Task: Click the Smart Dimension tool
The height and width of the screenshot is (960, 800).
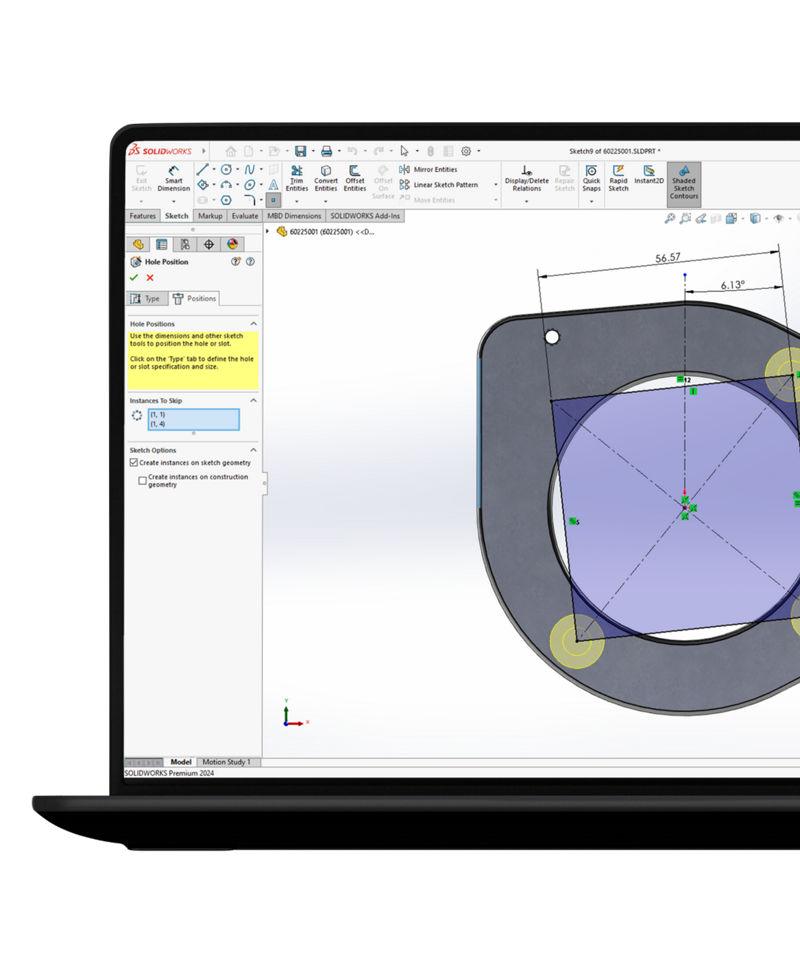Action: click(173, 178)
